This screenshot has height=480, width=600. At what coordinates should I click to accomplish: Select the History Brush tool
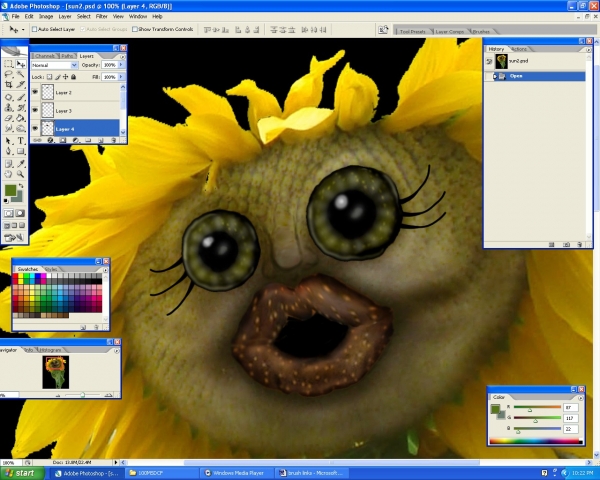pyautogui.click(x=21, y=108)
